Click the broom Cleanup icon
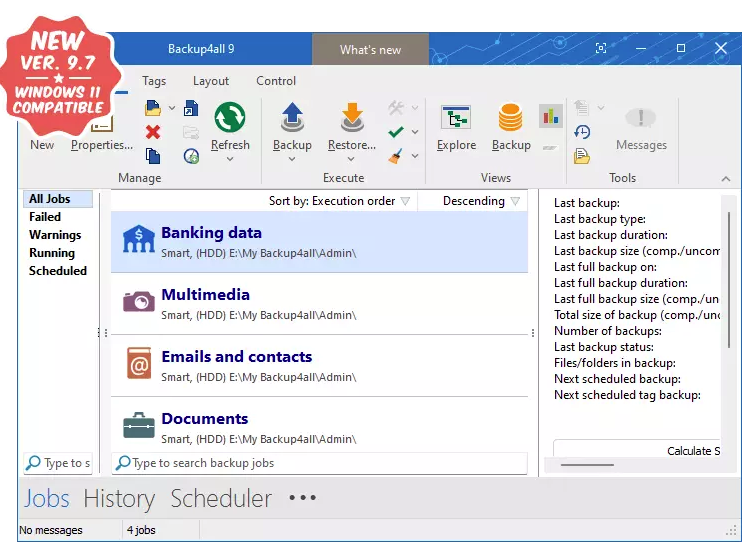 click(395, 156)
